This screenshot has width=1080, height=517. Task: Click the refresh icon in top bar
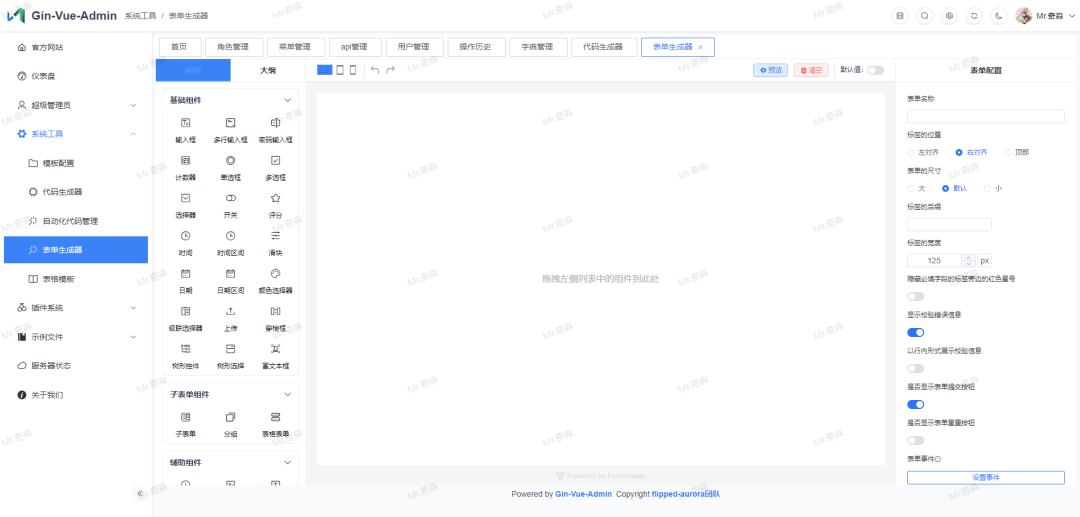point(974,16)
